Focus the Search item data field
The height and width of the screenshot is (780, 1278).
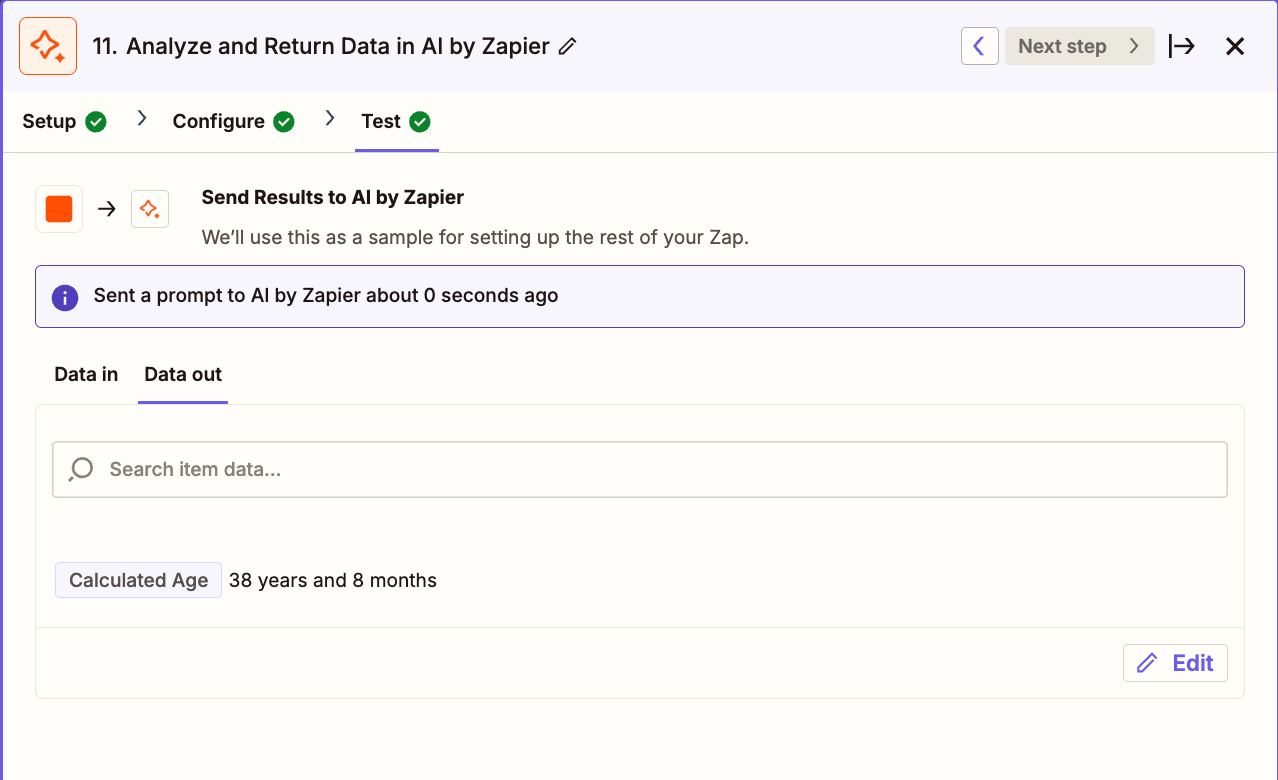640,469
